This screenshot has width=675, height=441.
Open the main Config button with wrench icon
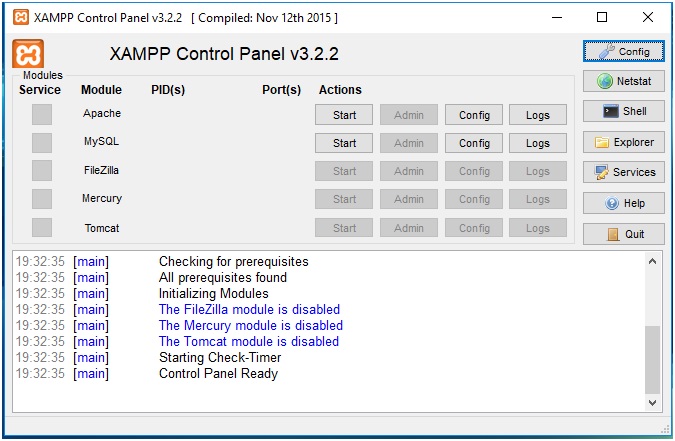pyautogui.click(x=624, y=52)
